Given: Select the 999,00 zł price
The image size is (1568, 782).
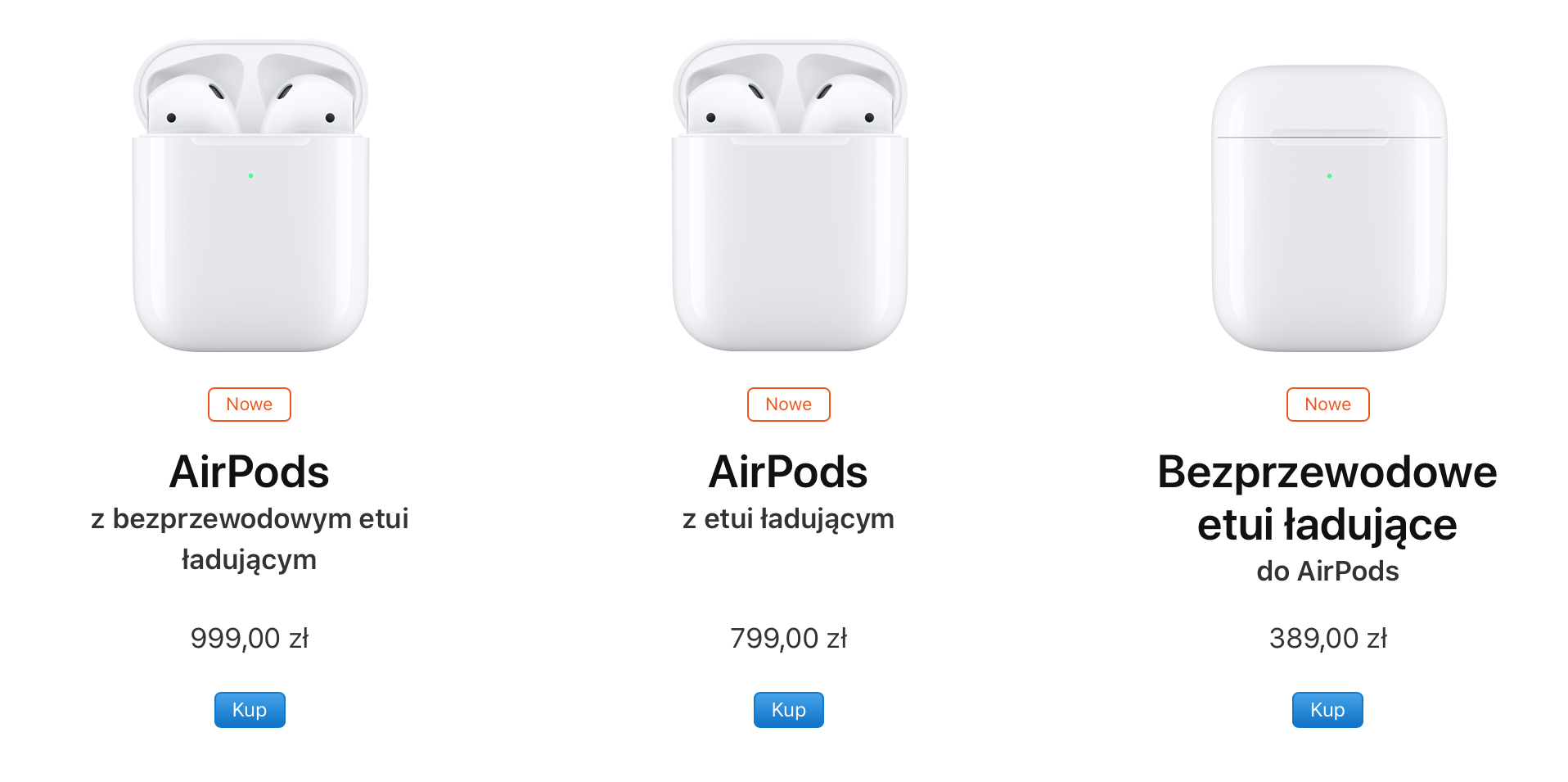Looking at the screenshot, I should tap(250, 638).
